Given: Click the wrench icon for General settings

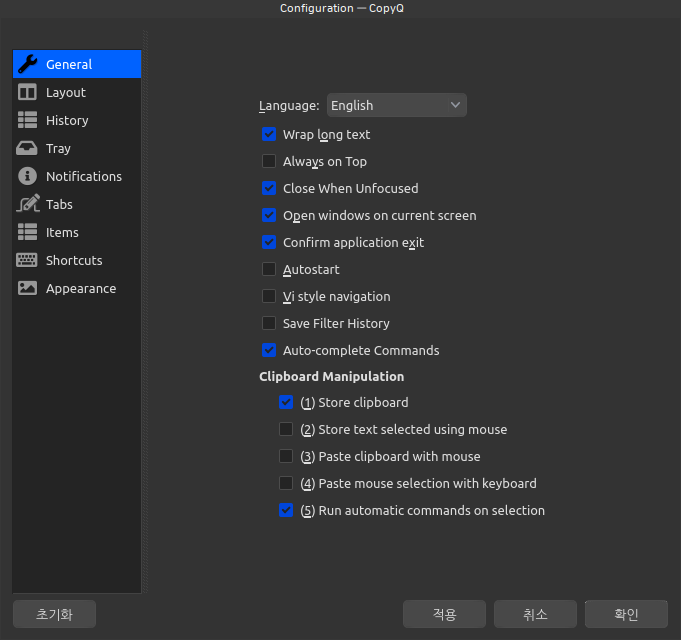Looking at the screenshot, I should 28,64.
